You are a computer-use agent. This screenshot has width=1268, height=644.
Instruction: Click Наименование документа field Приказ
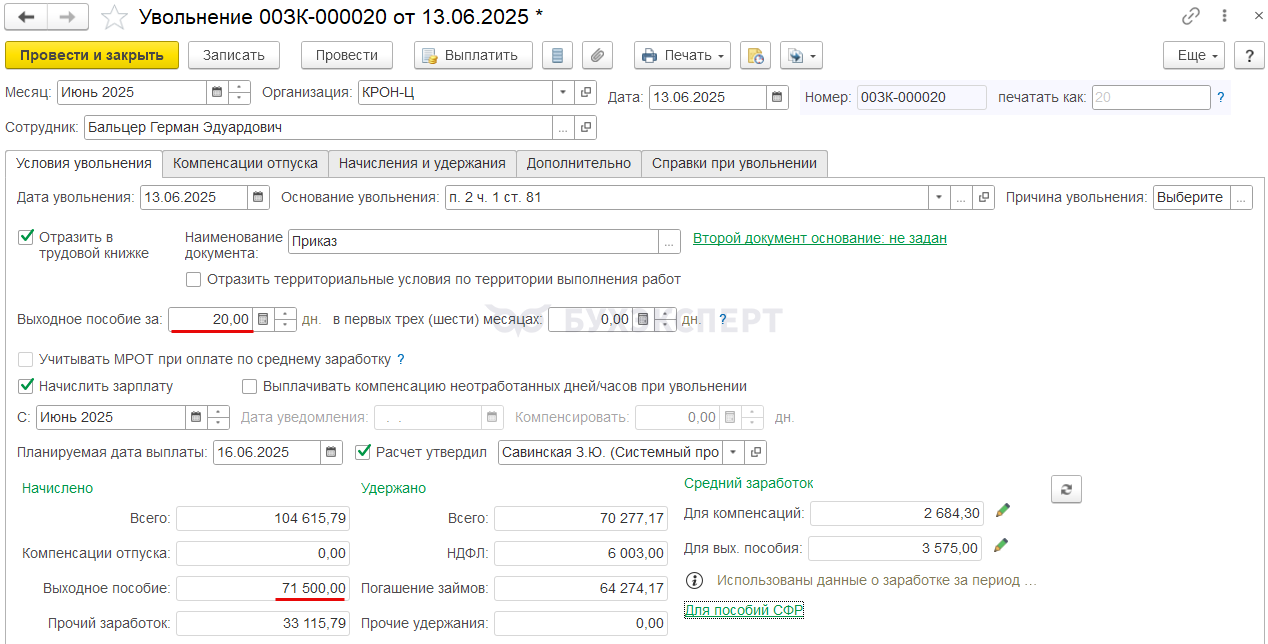point(473,241)
